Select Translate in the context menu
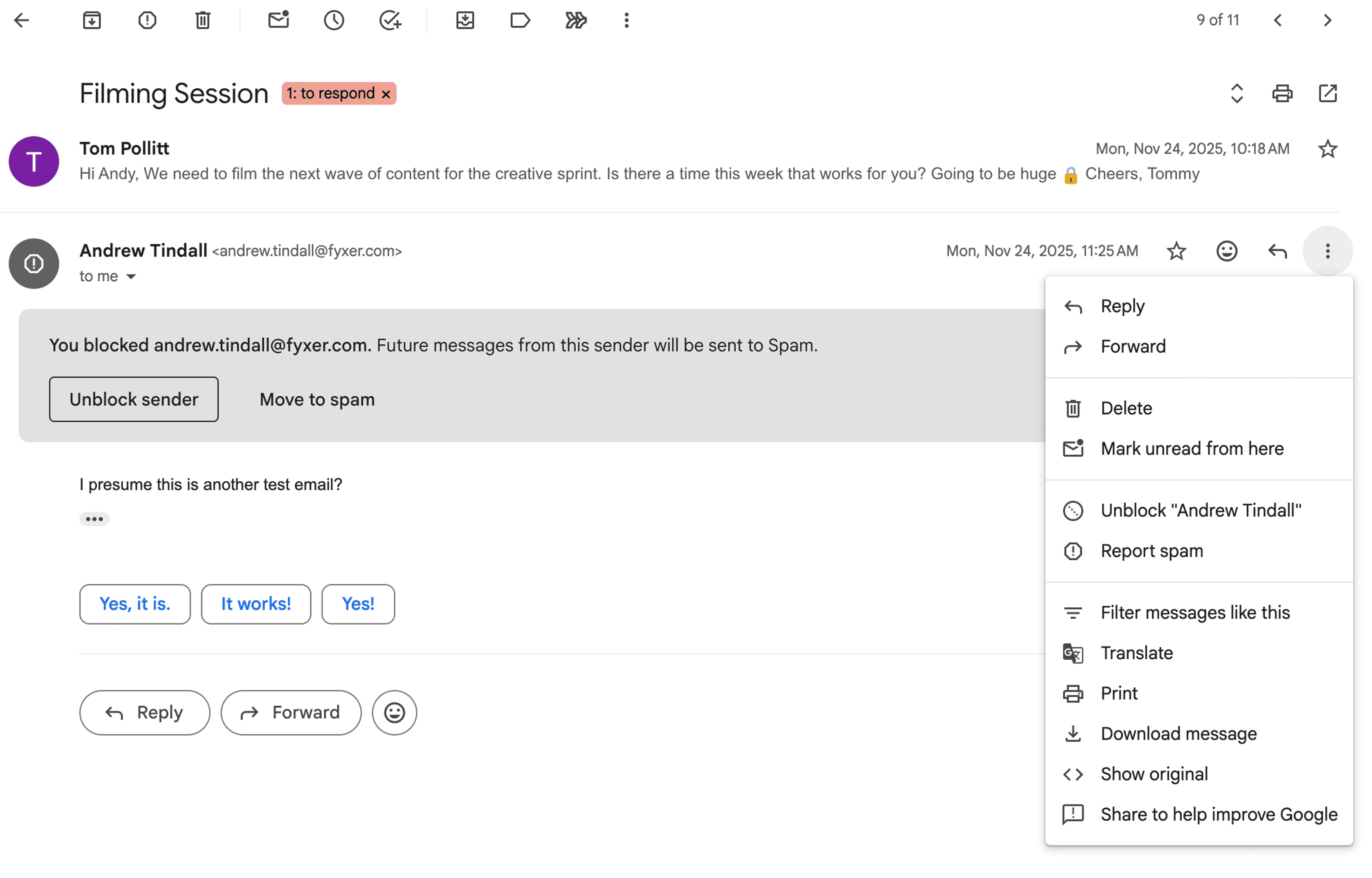The image size is (1372, 878). pyautogui.click(x=1199, y=653)
